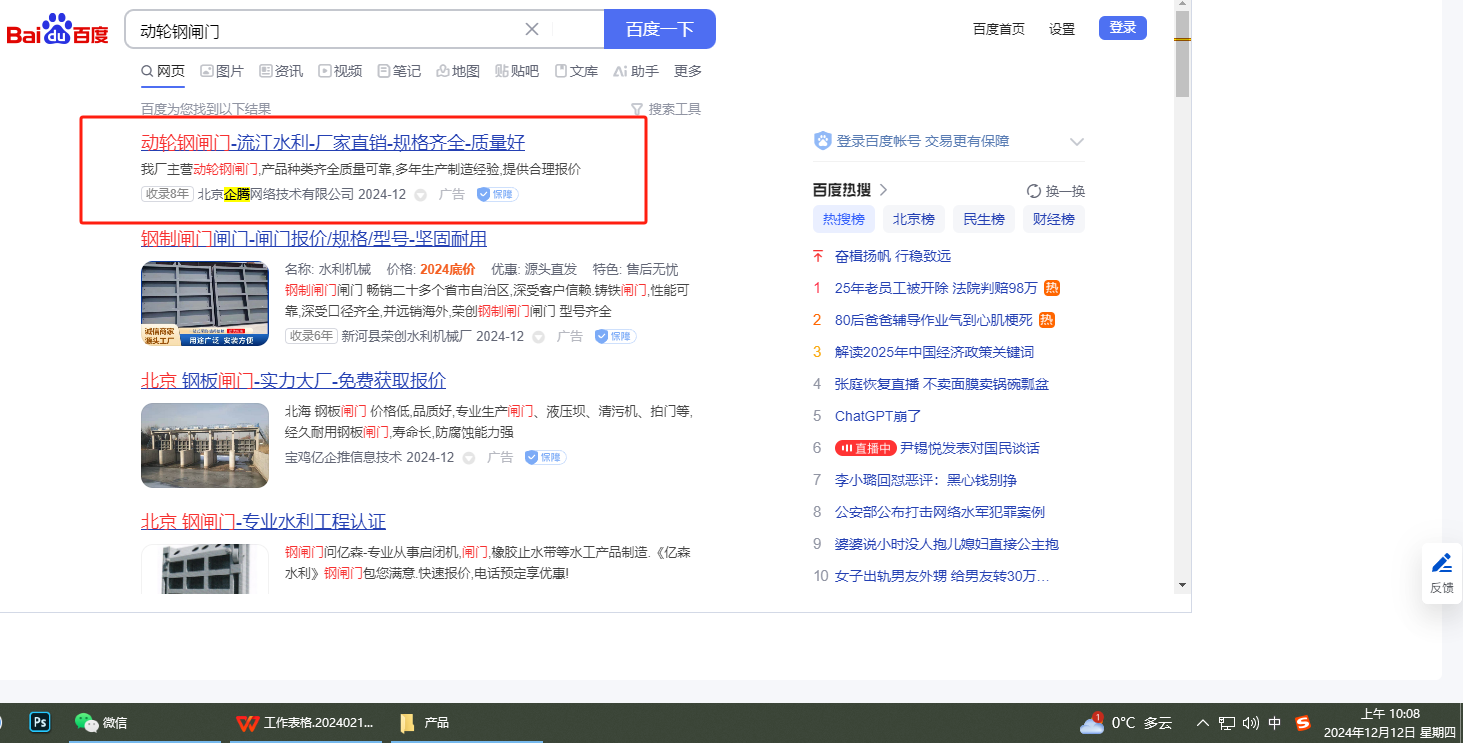1463x743 pixels.
Task: Expand the 更多 search categories
Action: coord(688,71)
